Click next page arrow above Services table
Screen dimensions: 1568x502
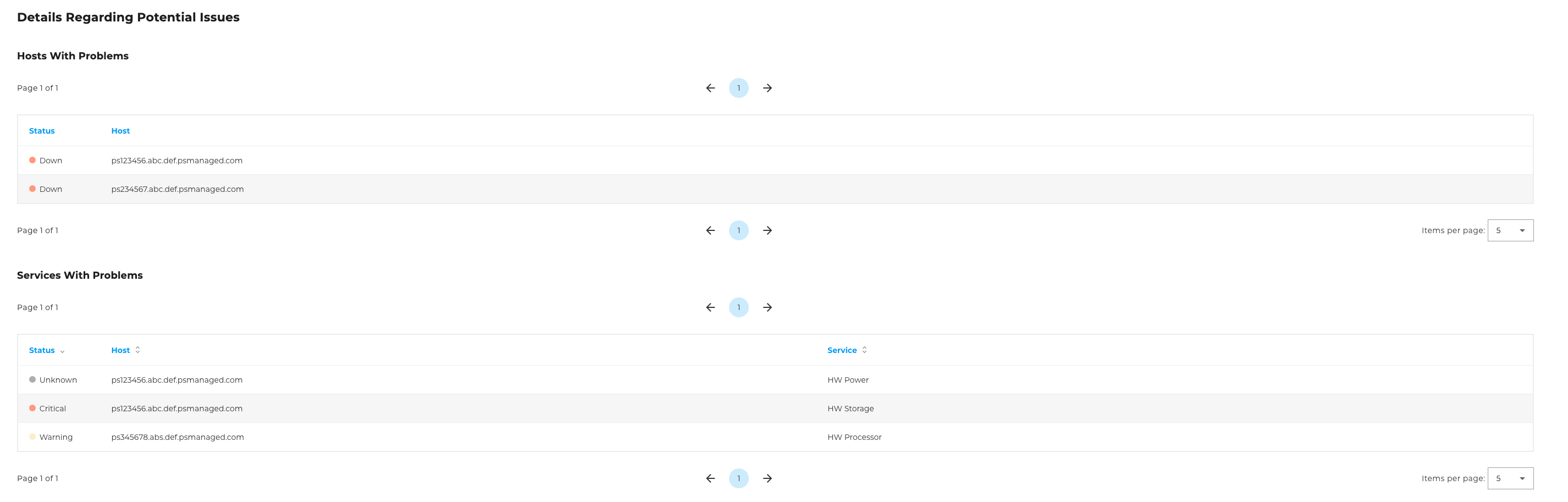[x=767, y=307]
